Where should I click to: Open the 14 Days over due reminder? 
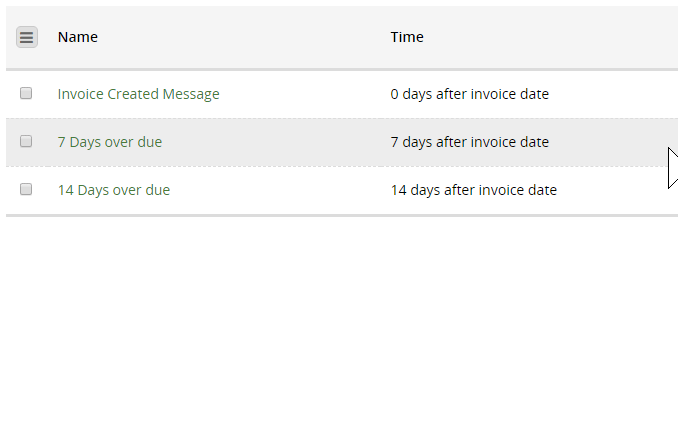[114, 190]
